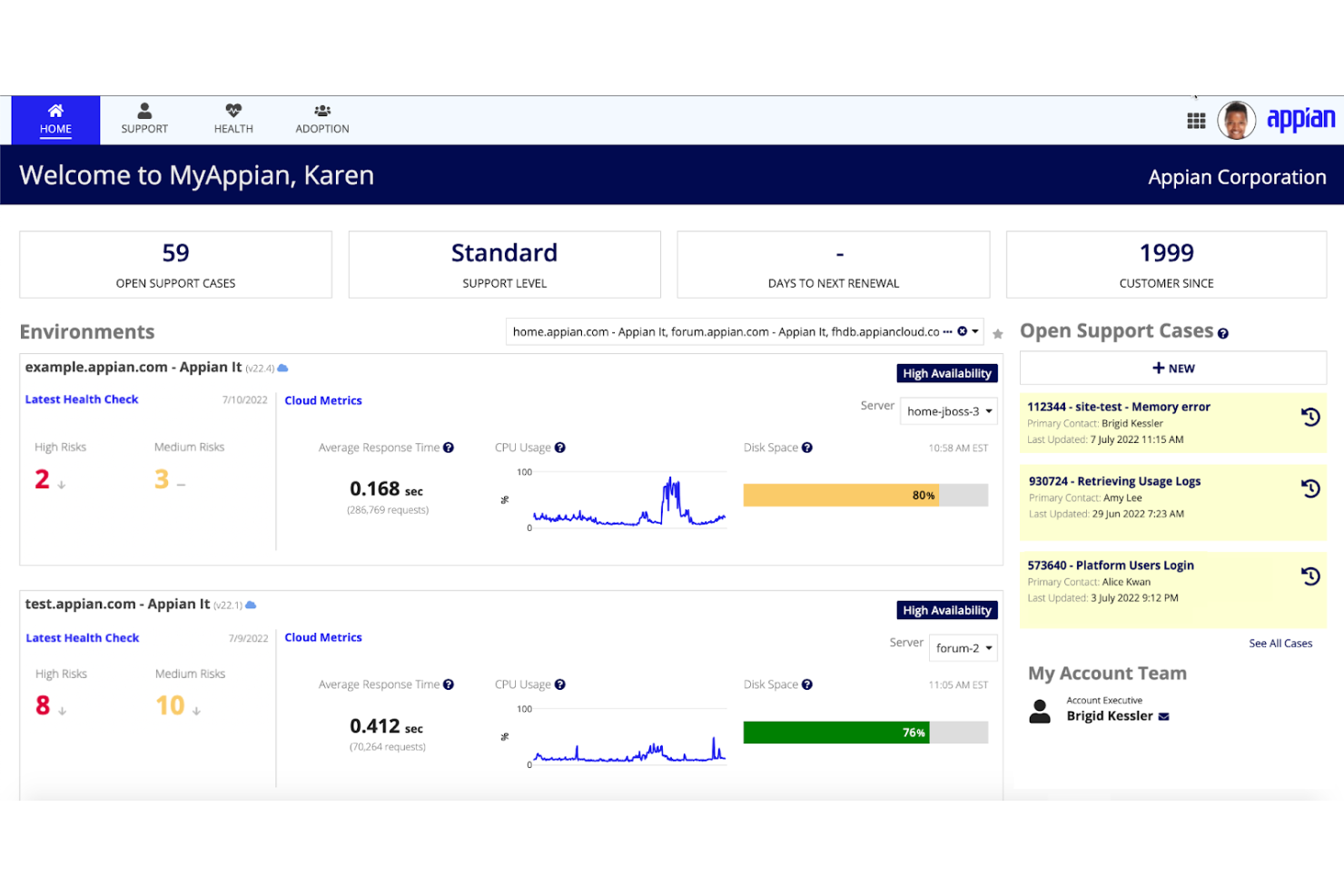Click the 0.412 sec response time value

pyautogui.click(x=387, y=726)
